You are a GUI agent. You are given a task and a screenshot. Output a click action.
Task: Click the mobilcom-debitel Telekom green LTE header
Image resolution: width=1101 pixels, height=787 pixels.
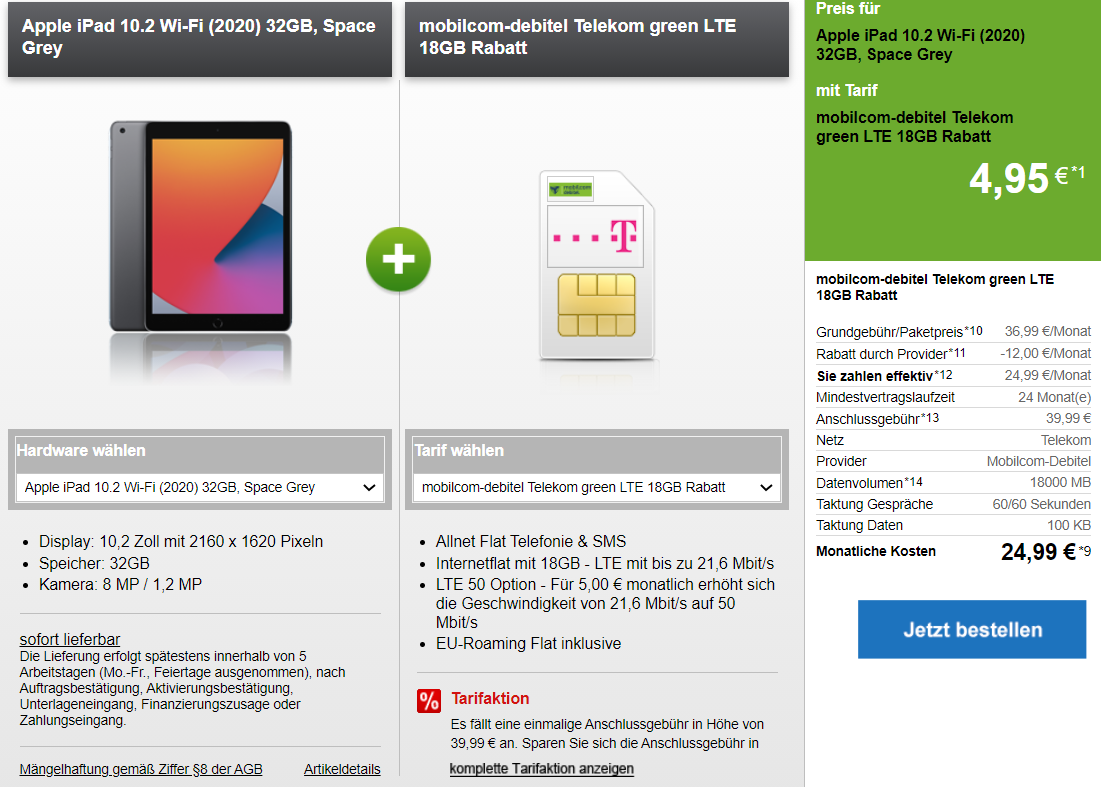(597, 39)
